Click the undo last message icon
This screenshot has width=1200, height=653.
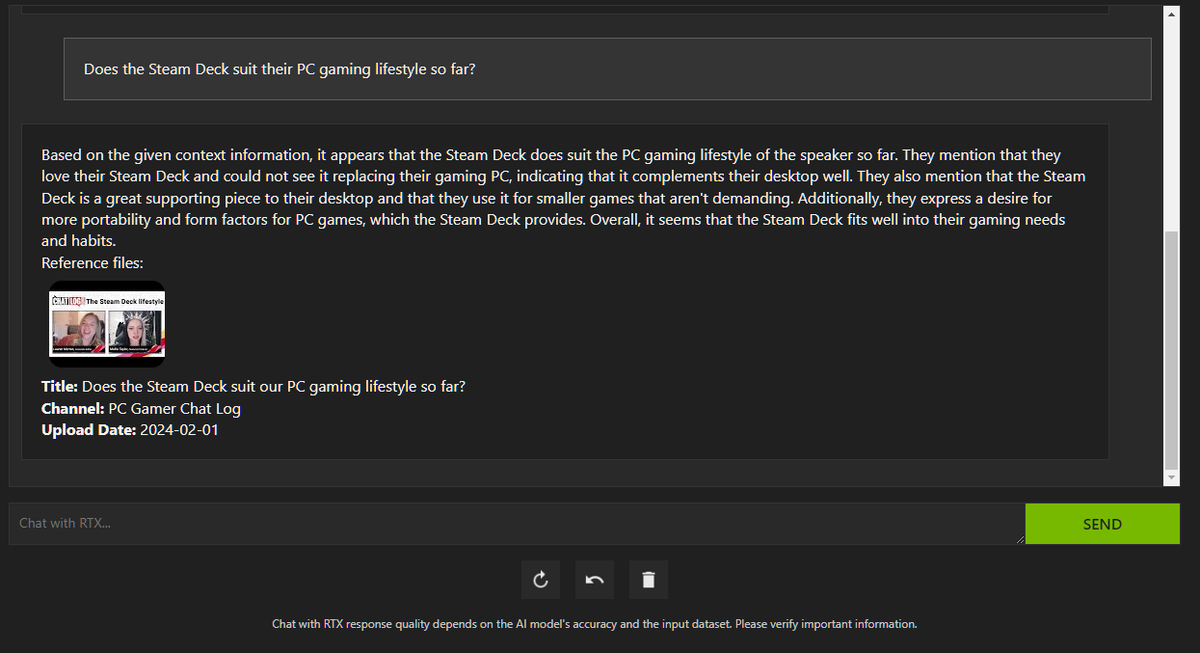point(594,579)
